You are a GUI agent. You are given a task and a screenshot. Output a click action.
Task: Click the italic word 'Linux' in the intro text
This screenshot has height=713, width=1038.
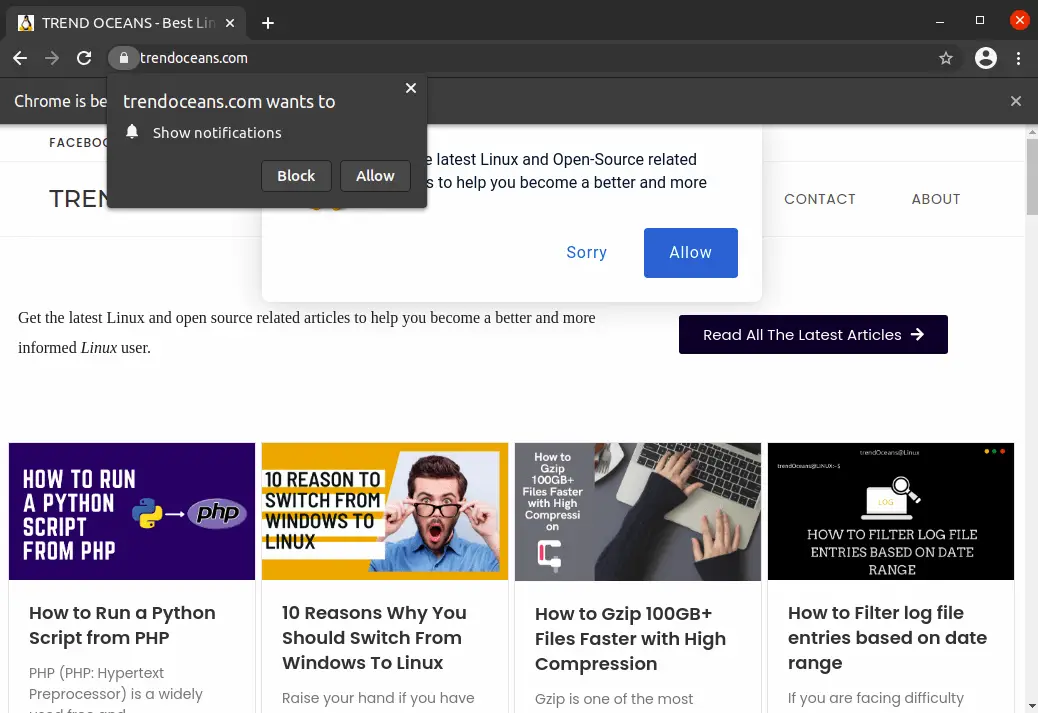(99, 348)
